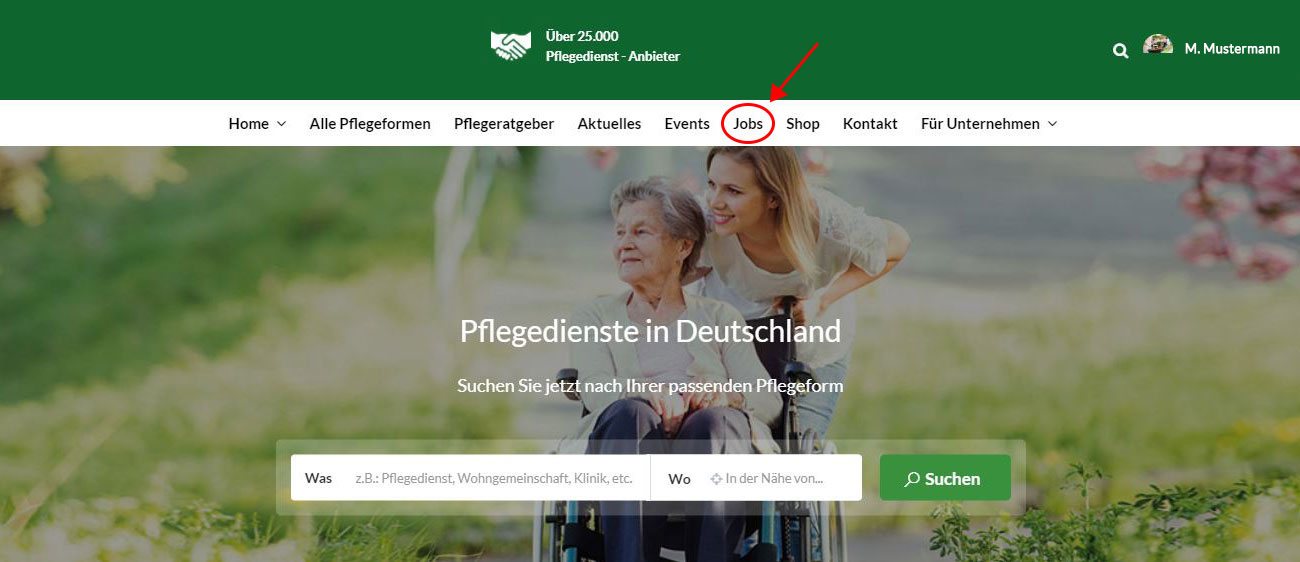The height and width of the screenshot is (562, 1300).
Task: Click Home in the navigation bar
Action: 248,124
